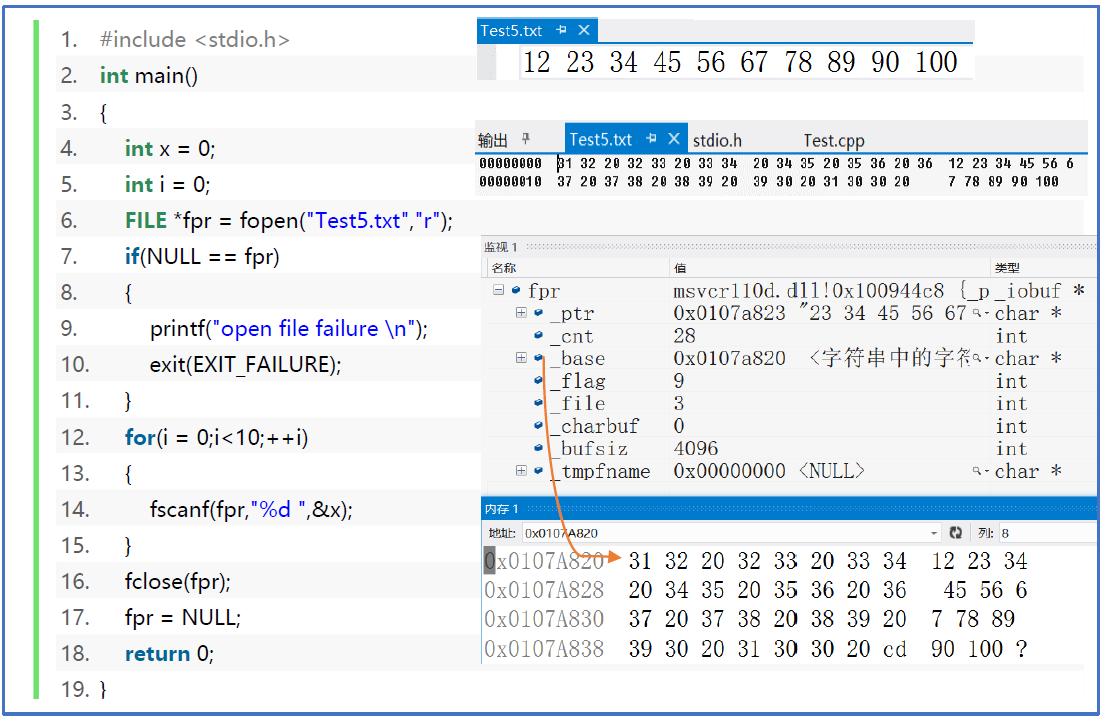Select the _bufsiz row in watch window
The height and width of the screenshot is (721, 1109).
tap(598, 449)
